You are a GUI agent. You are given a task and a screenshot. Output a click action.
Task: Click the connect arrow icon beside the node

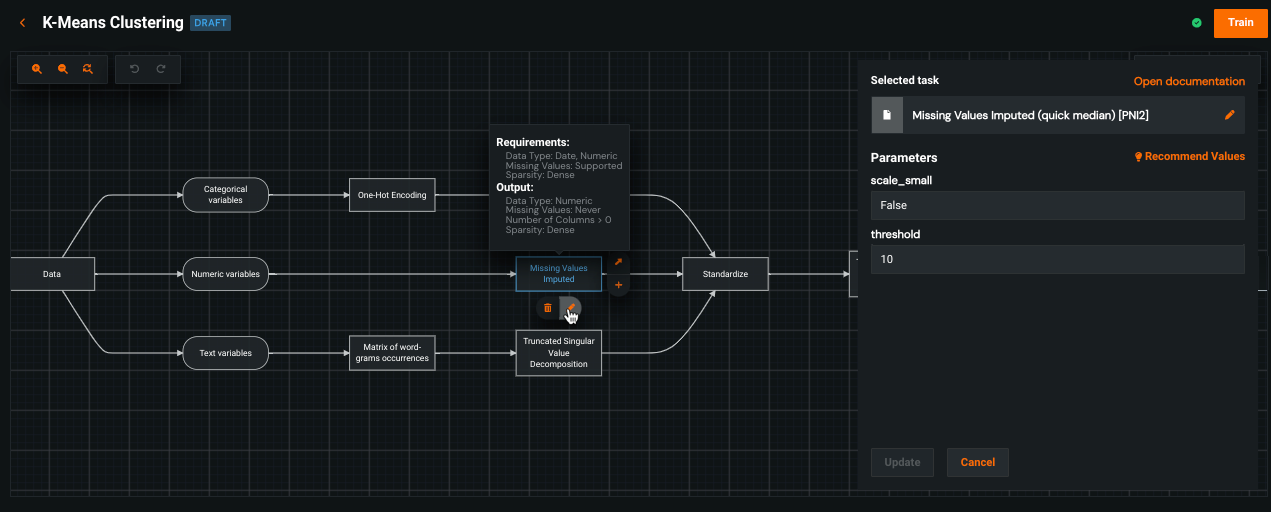pos(618,263)
